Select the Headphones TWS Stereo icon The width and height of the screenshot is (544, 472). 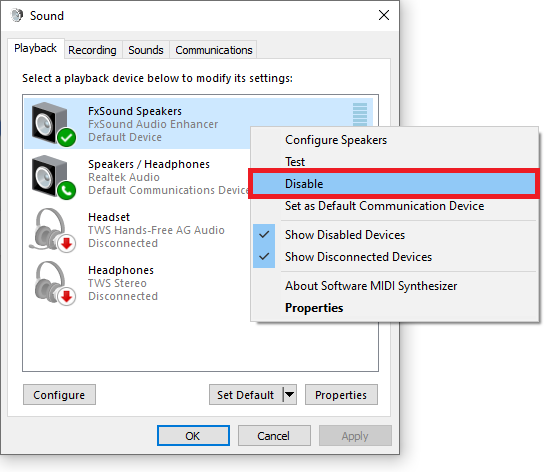tap(55, 283)
